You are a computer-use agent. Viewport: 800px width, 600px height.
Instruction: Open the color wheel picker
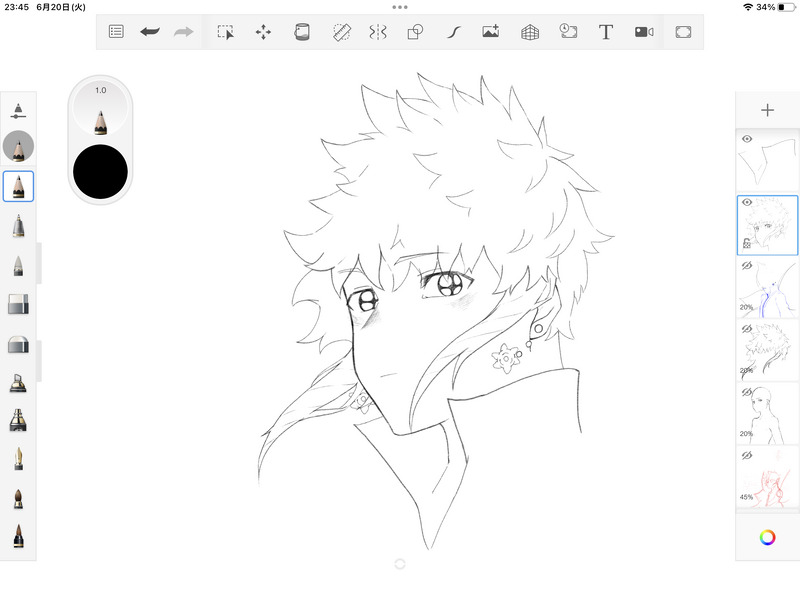tap(767, 537)
